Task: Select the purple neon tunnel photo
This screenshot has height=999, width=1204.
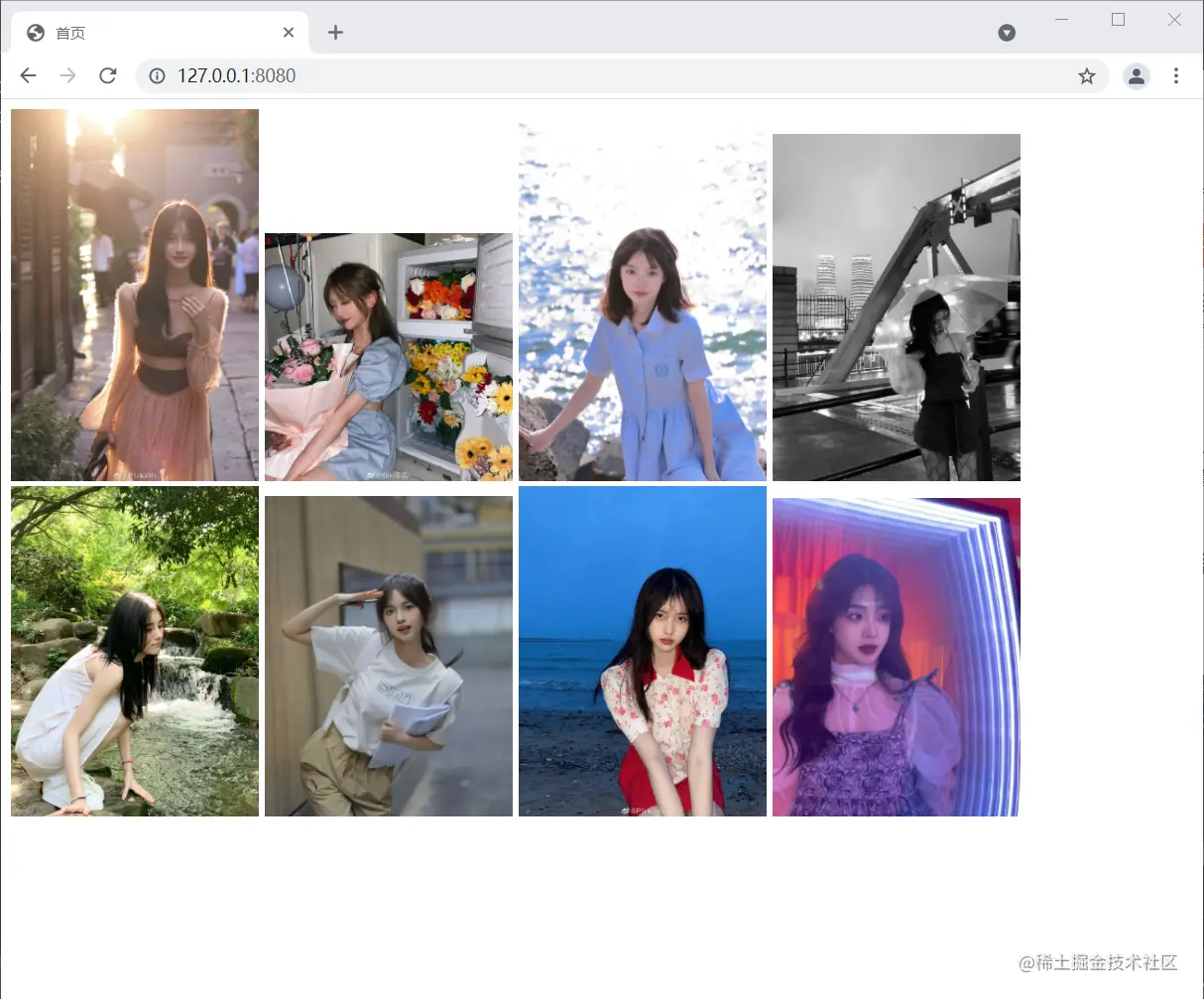Action: click(896, 657)
